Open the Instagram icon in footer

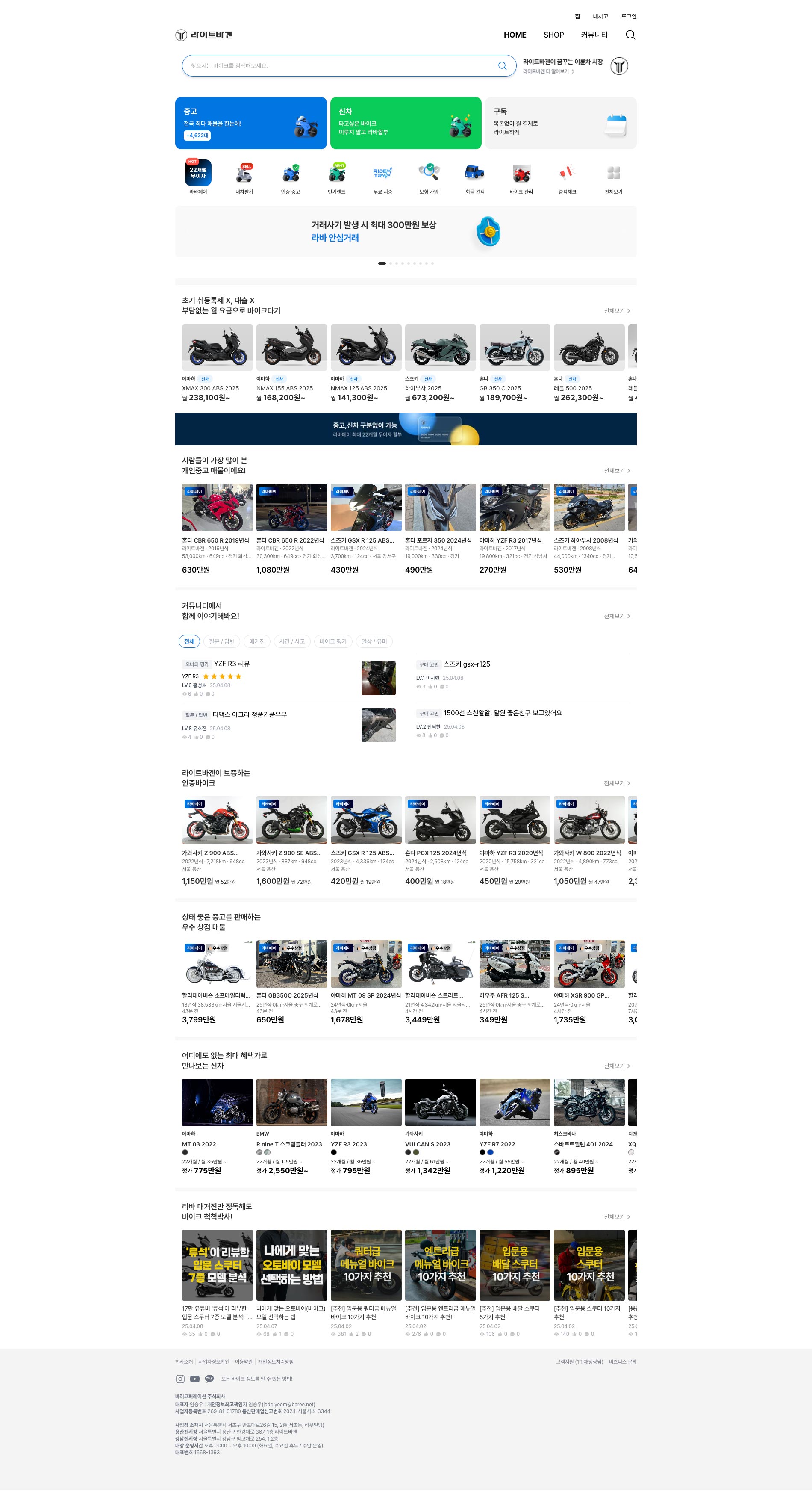180,1379
